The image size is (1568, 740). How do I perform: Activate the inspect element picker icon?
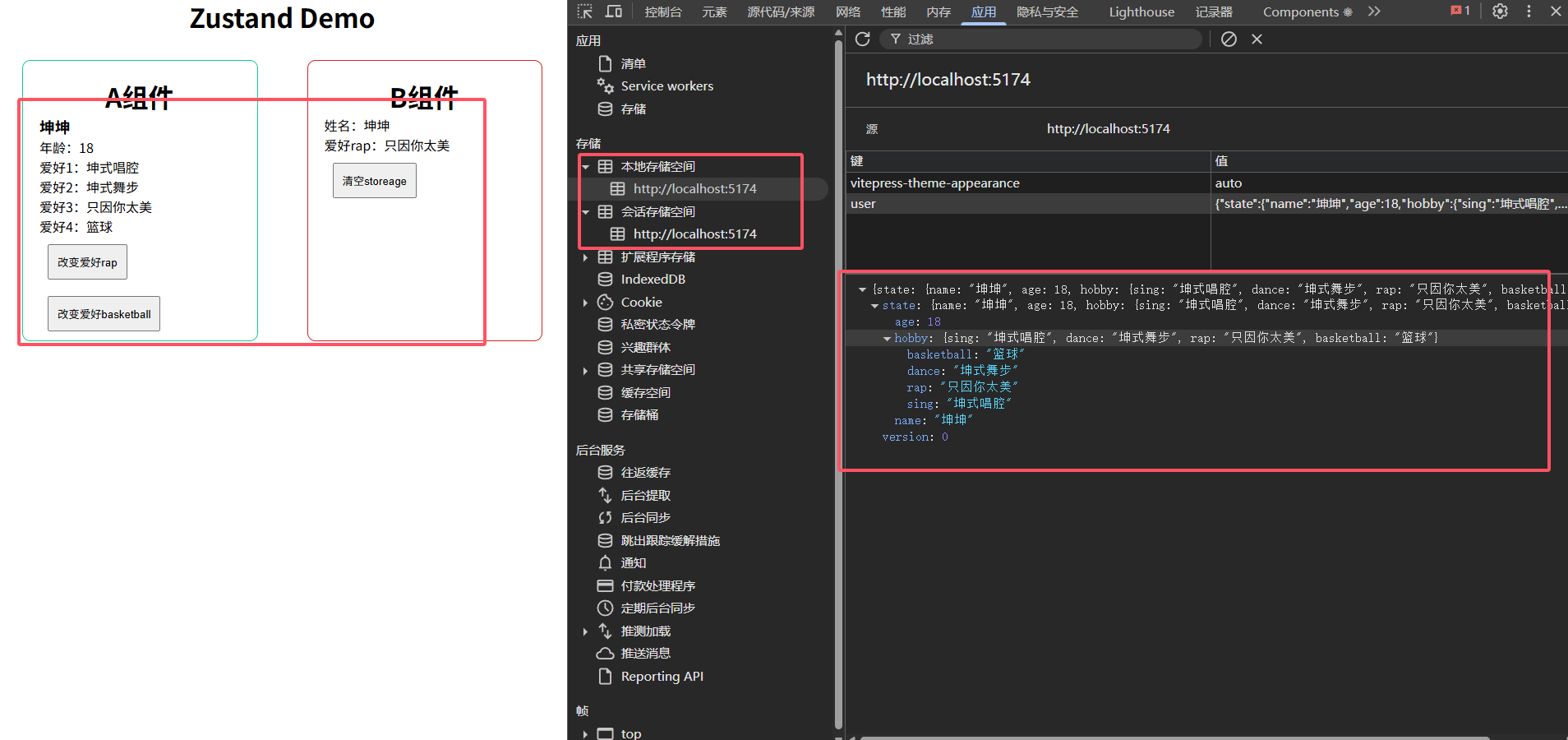point(585,12)
